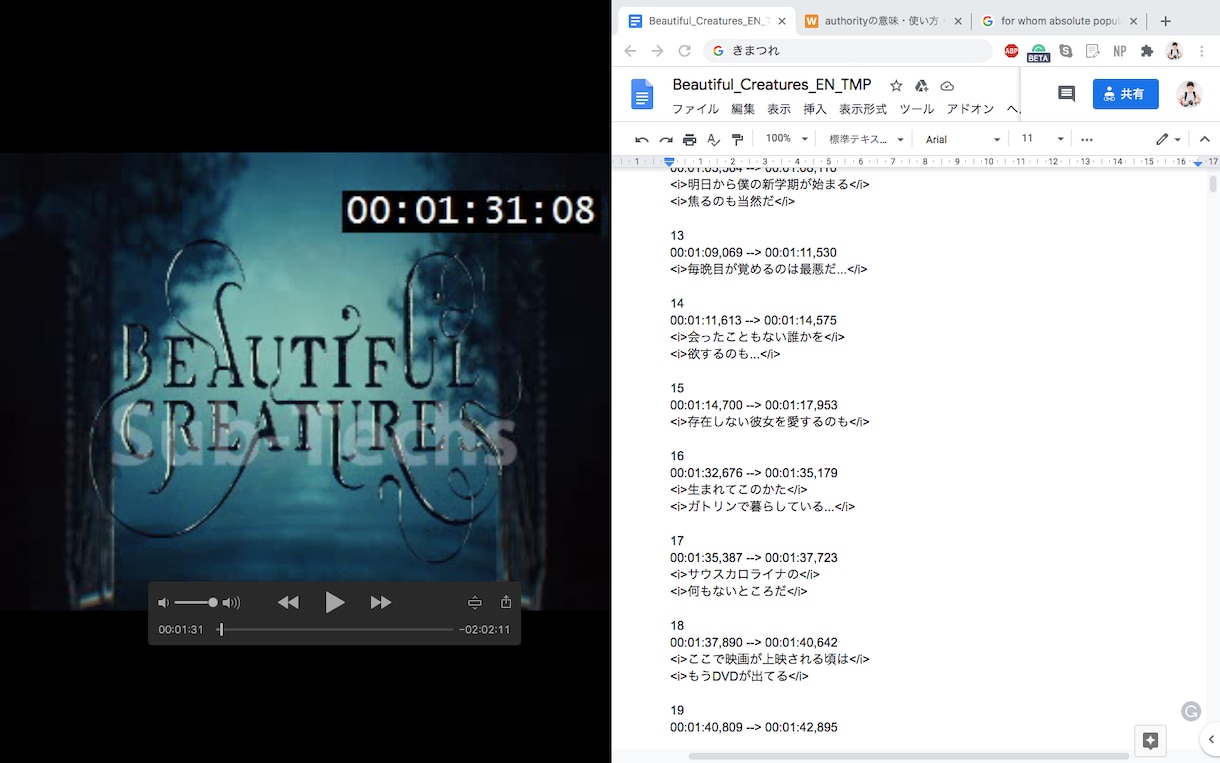Undo the last edit in Docs
Screen dimensions: 1220x763
[642, 140]
